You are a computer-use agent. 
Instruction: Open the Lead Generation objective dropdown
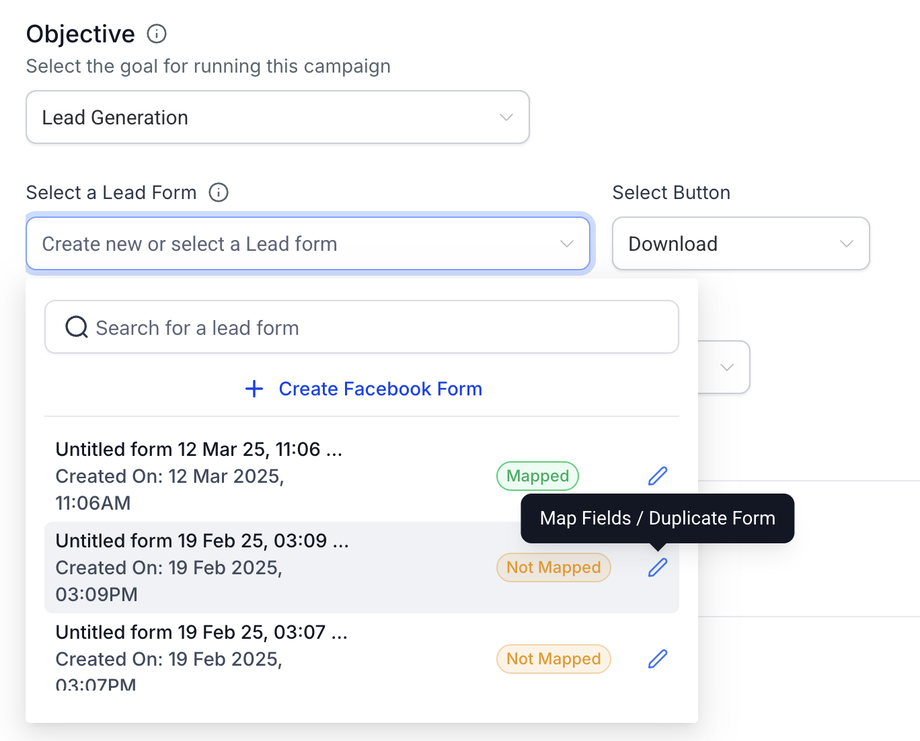(277, 118)
